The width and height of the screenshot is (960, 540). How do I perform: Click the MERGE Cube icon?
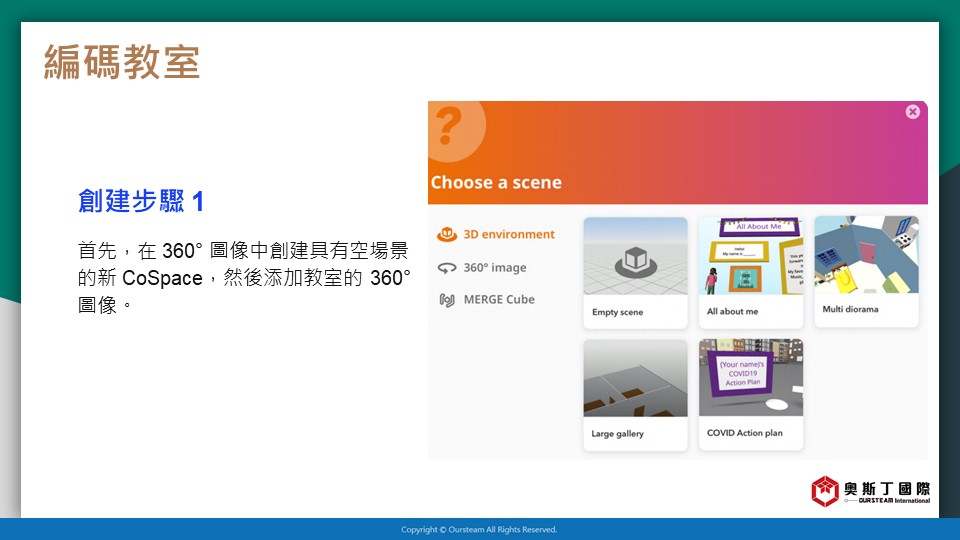447,300
